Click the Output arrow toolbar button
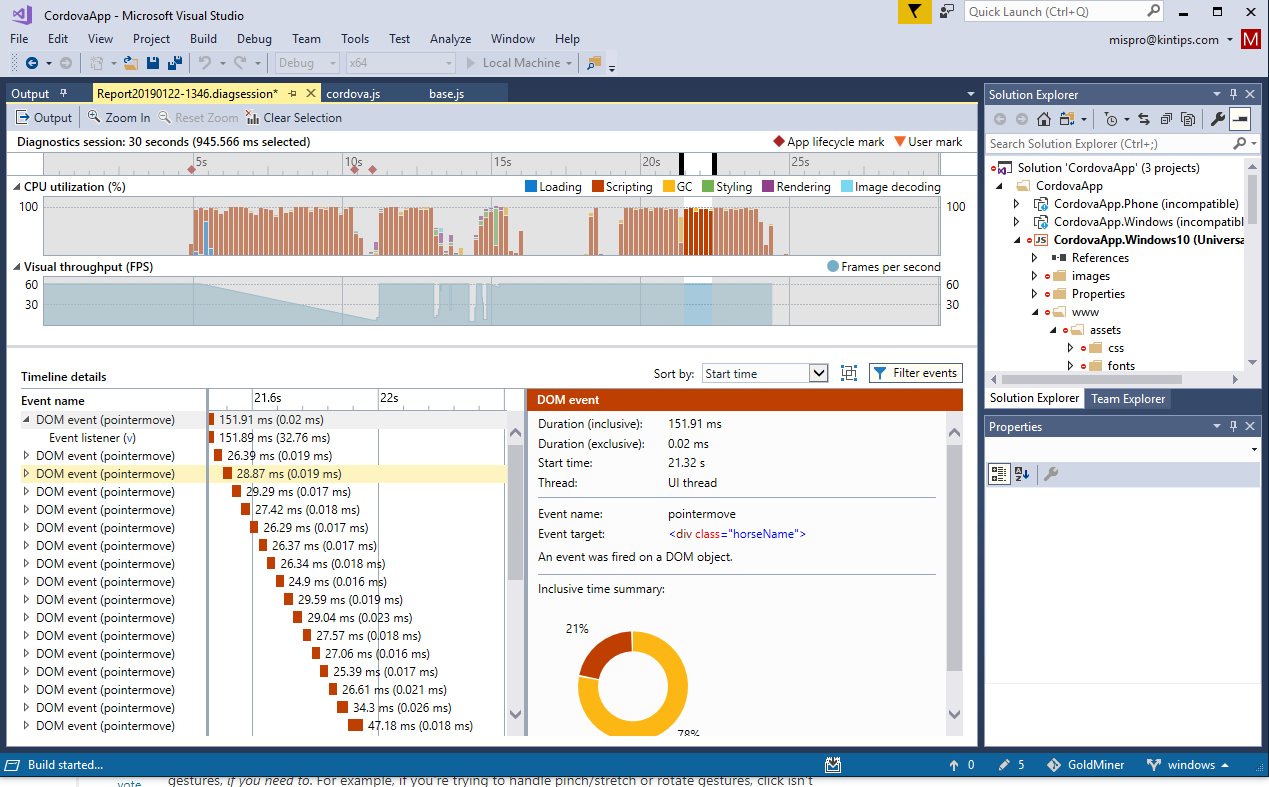The width and height of the screenshot is (1269, 787). 45,117
